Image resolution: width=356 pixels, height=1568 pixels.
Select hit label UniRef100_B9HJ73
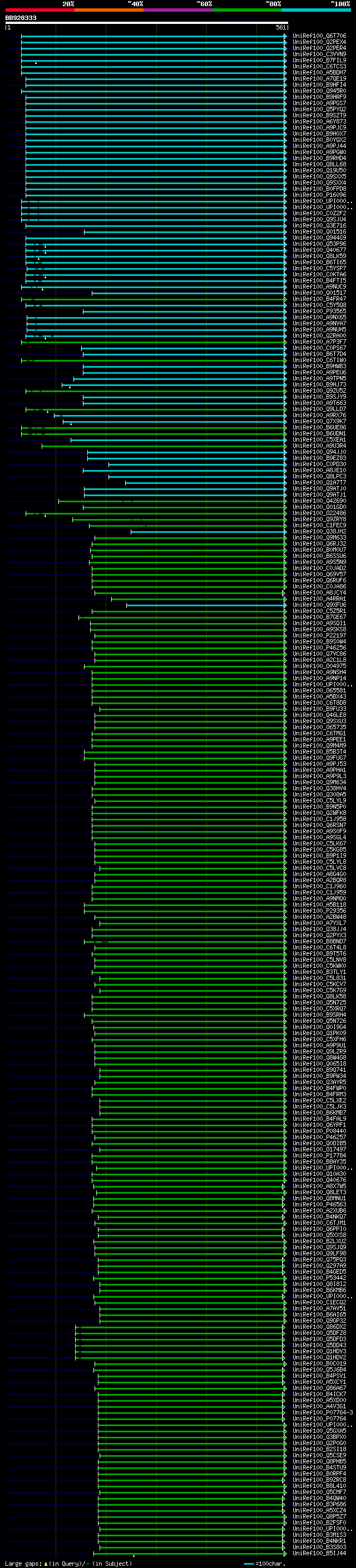pos(319,385)
